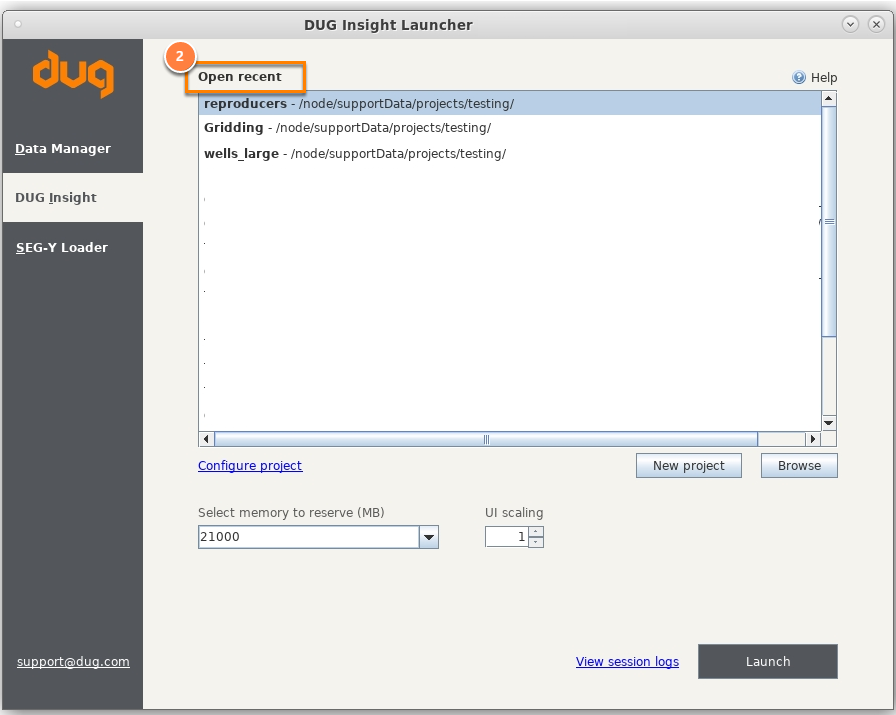Screen dimensions: 896x715
Task: Expand the memory to reserve dropdown
Action: click(x=429, y=537)
